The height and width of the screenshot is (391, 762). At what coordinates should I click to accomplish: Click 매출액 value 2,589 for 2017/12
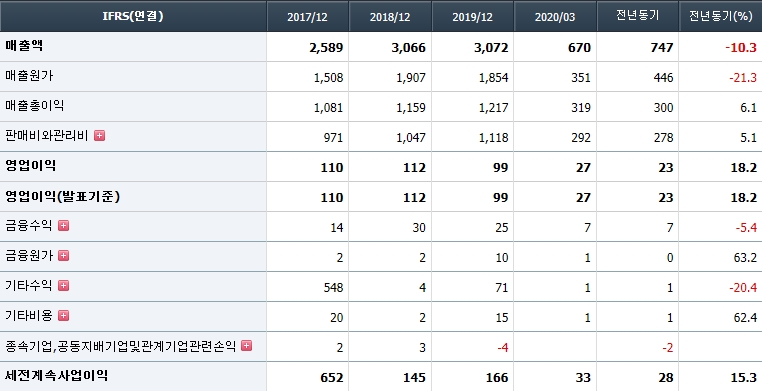tap(326, 48)
